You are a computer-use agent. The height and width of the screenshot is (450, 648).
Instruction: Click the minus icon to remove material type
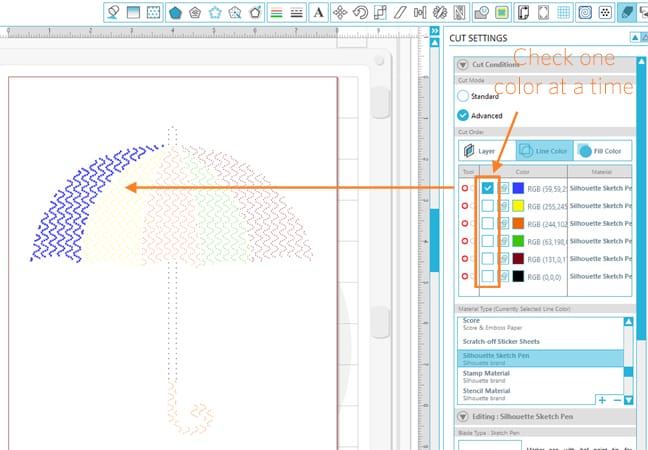coord(615,399)
